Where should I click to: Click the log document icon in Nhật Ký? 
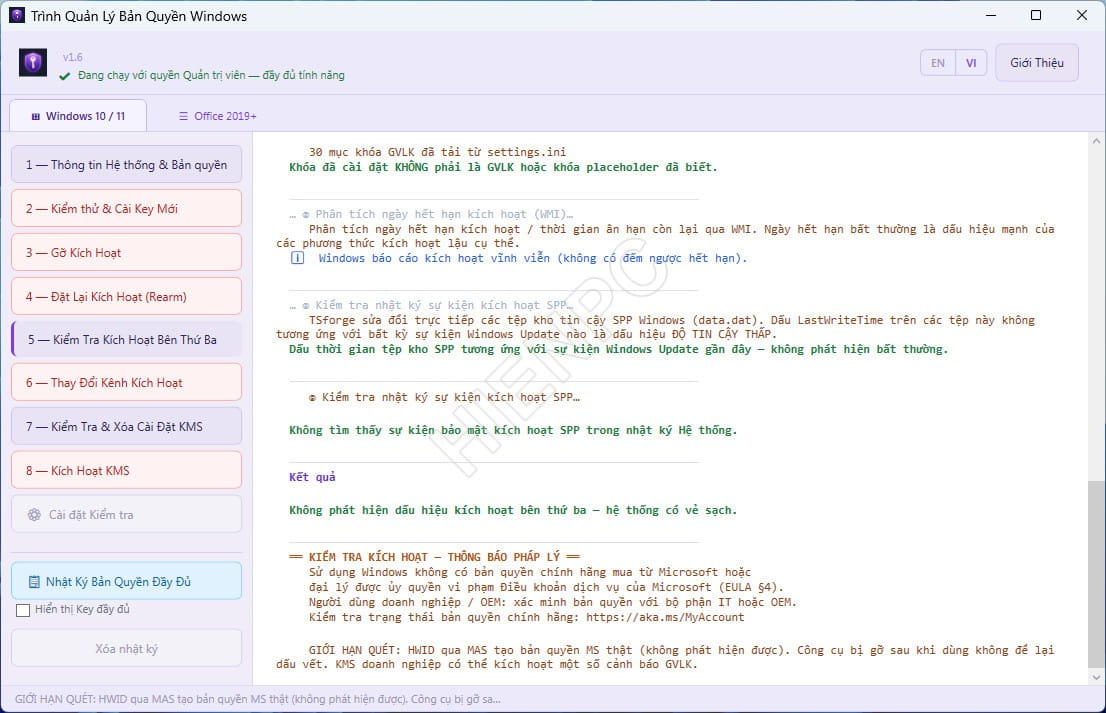coord(34,582)
